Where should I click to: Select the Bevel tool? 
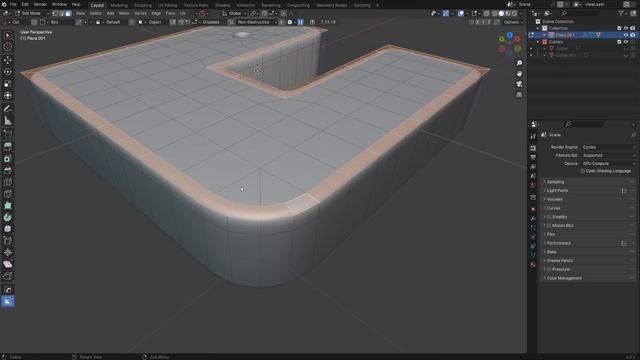point(8,170)
